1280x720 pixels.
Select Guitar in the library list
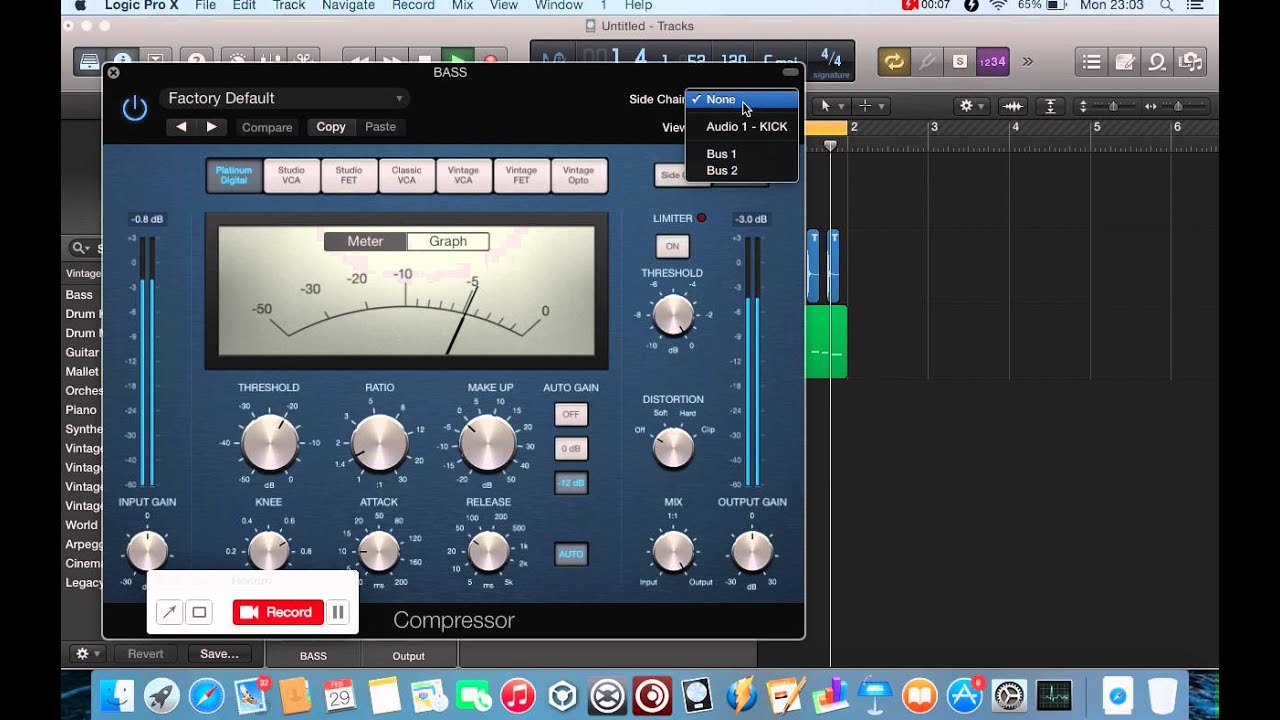pos(82,353)
